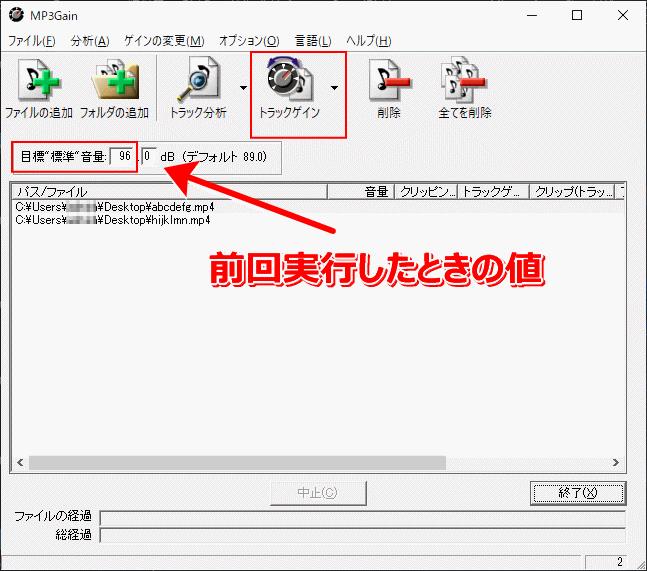The height and width of the screenshot is (571, 647).
Task: Open dropdown arrow next to トラックゲイン
Action: (334, 88)
